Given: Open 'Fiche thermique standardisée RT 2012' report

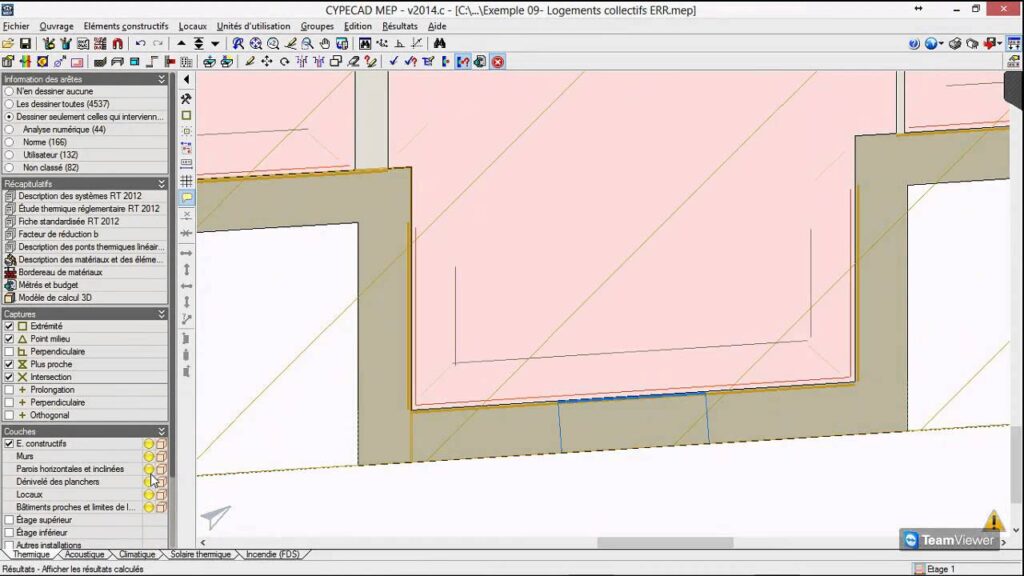Looking at the screenshot, I should (68, 221).
